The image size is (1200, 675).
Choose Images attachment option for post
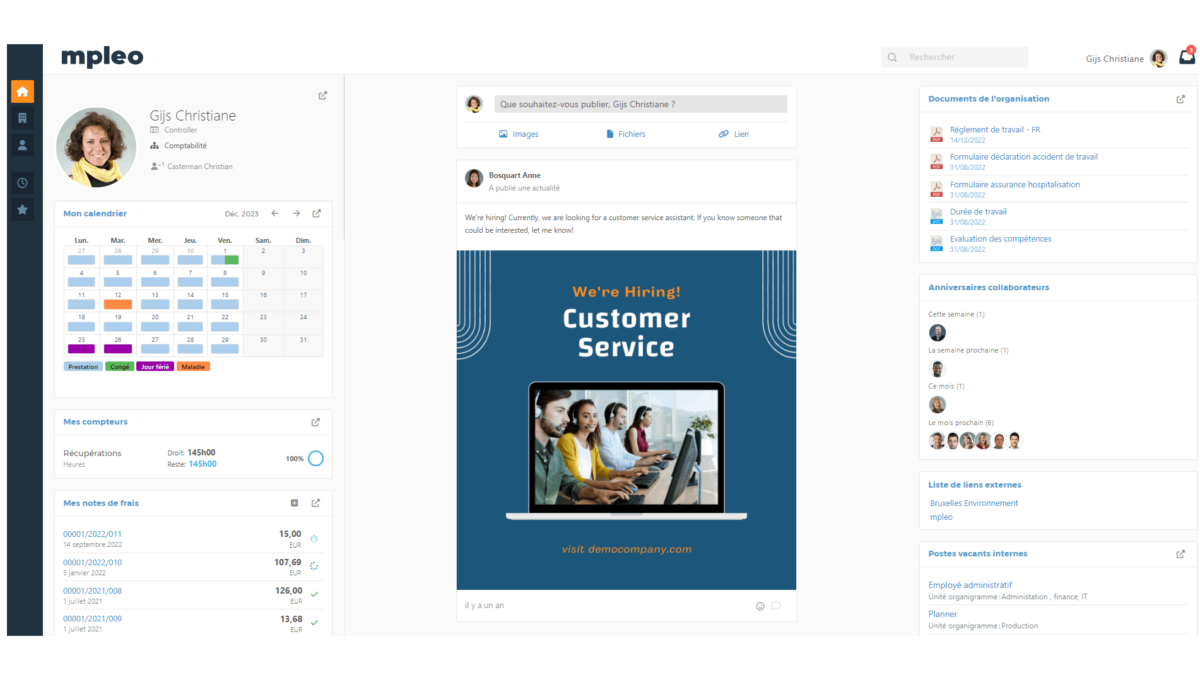tap(518, 134)
